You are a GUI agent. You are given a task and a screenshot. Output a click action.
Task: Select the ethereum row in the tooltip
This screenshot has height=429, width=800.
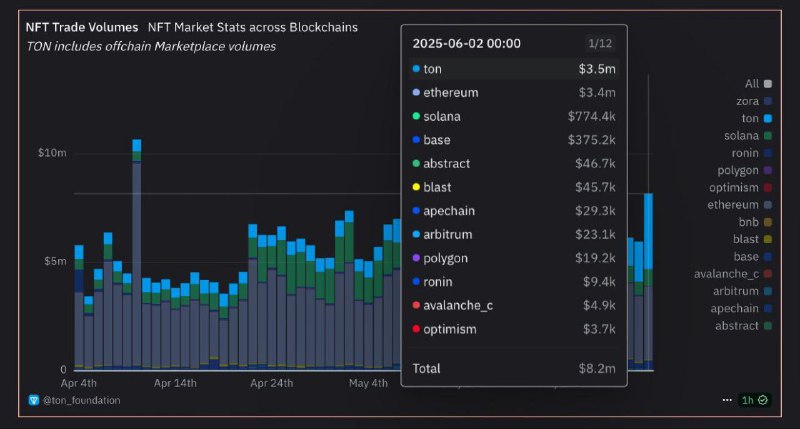click(x=514, y=93)
